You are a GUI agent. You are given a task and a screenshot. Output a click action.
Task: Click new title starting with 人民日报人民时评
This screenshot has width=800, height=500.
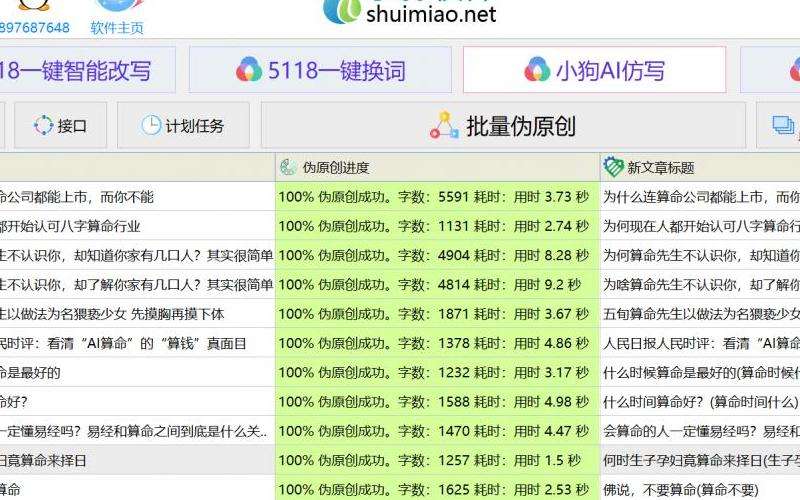(x=700, y=343)
